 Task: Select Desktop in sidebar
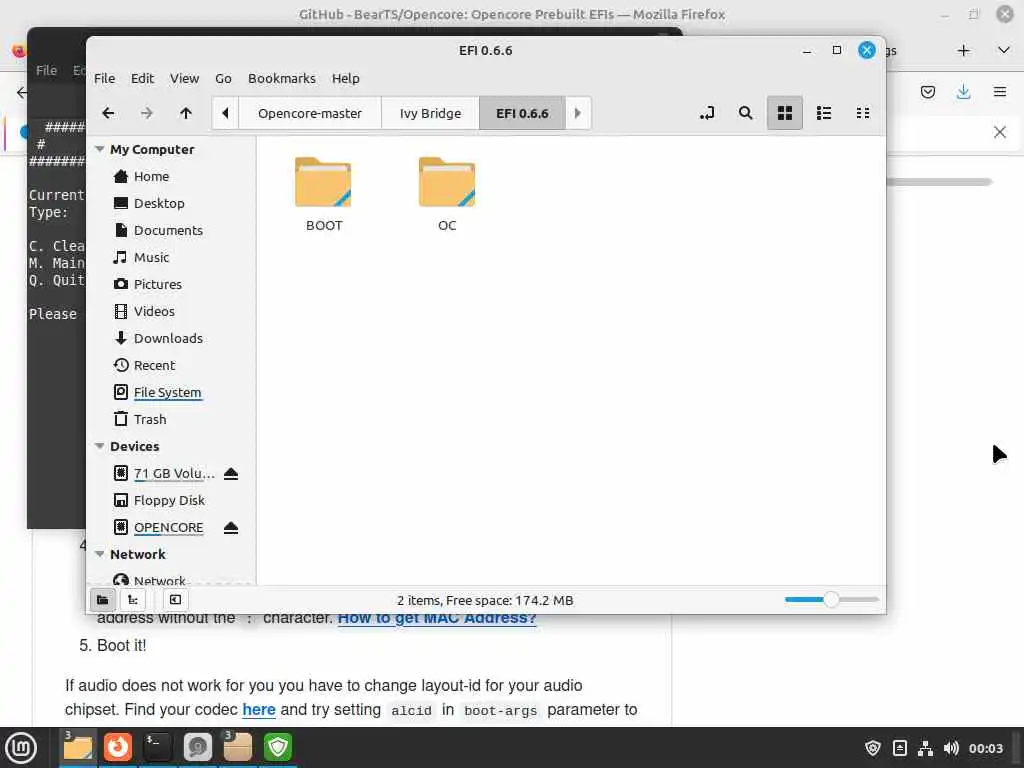point(159,203)
